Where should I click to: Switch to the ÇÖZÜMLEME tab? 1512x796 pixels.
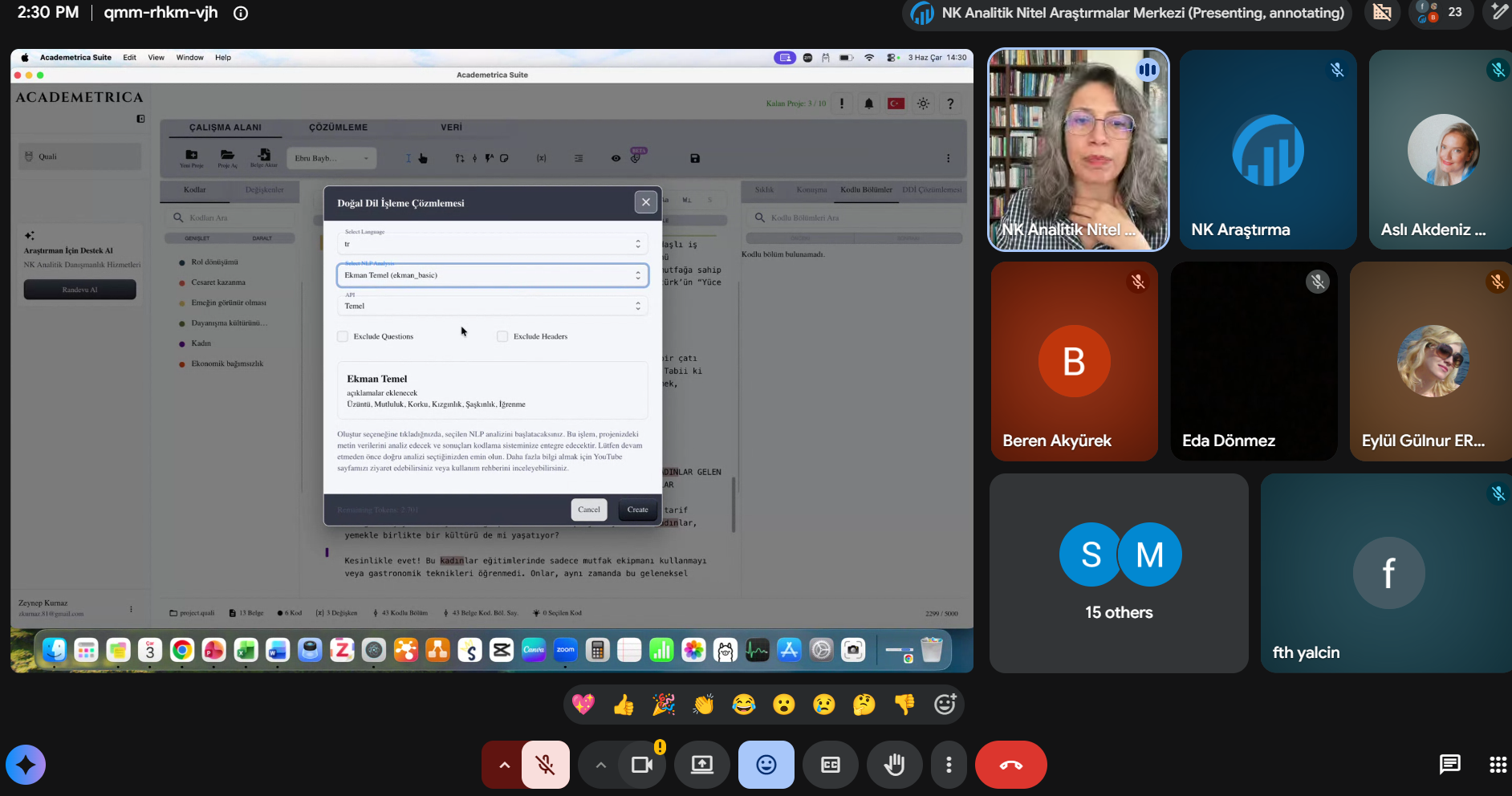[x=339, y=128]
